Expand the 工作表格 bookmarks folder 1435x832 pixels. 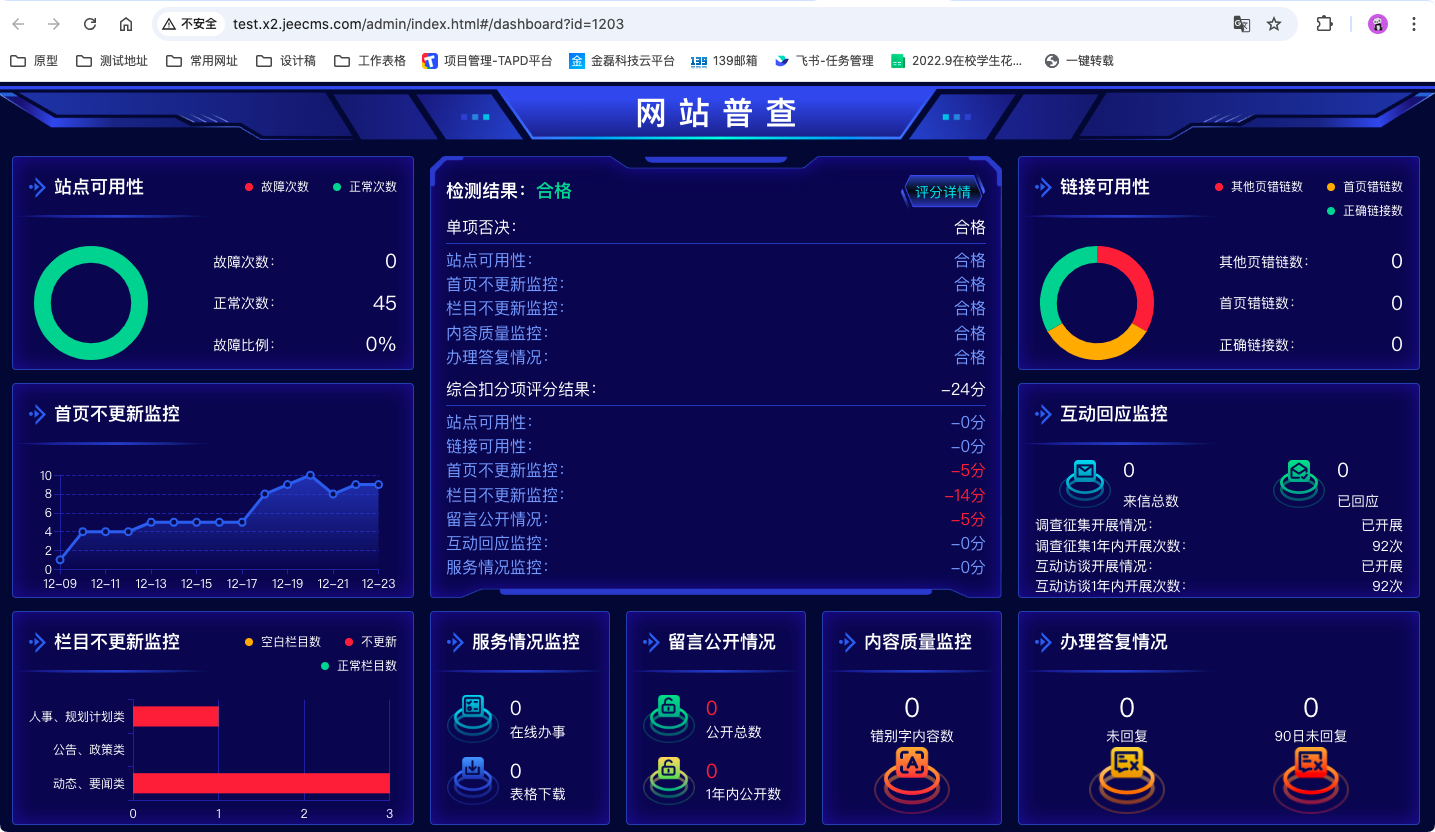pos(370,61)
